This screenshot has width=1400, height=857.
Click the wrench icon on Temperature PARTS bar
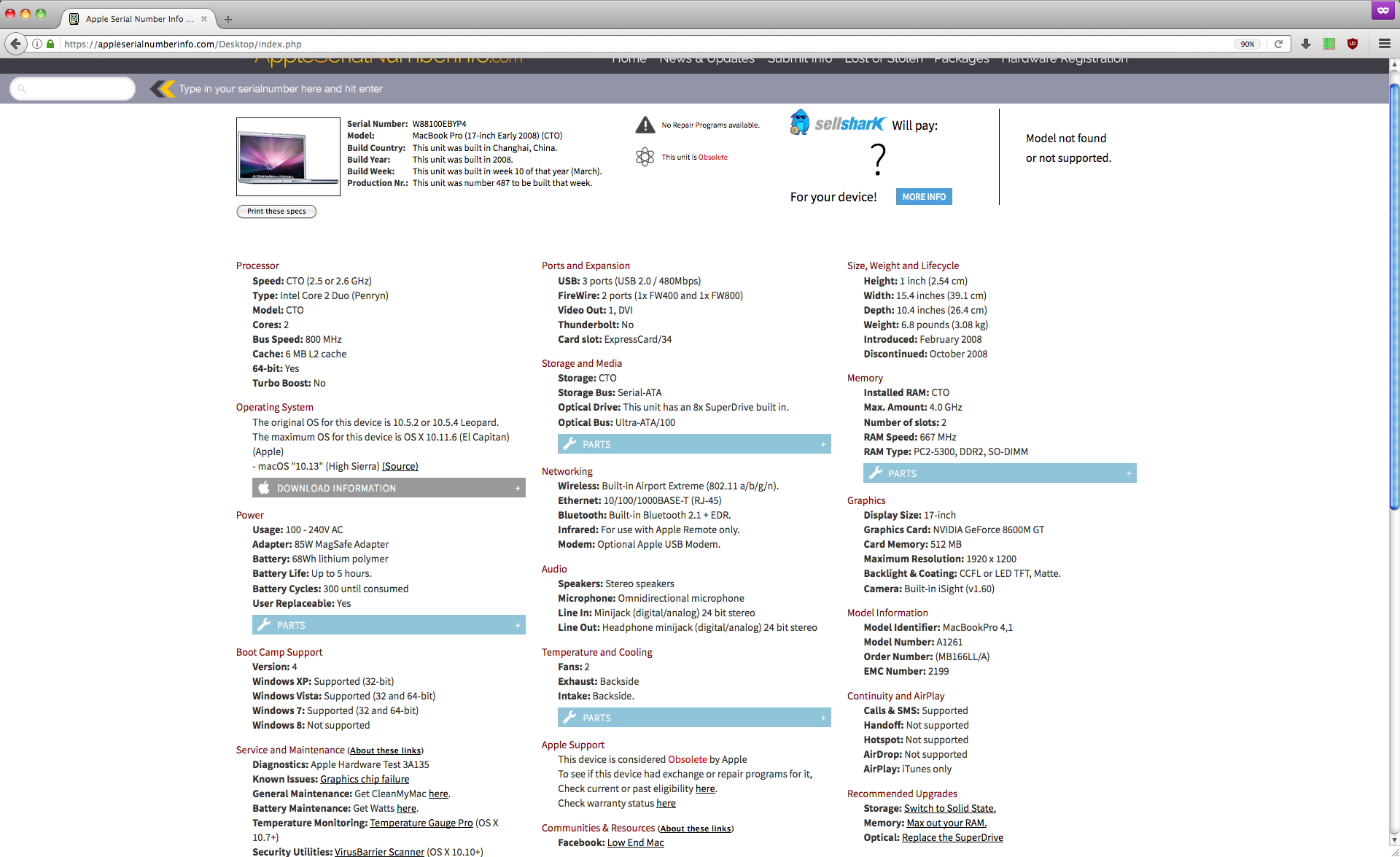[569, 717]
